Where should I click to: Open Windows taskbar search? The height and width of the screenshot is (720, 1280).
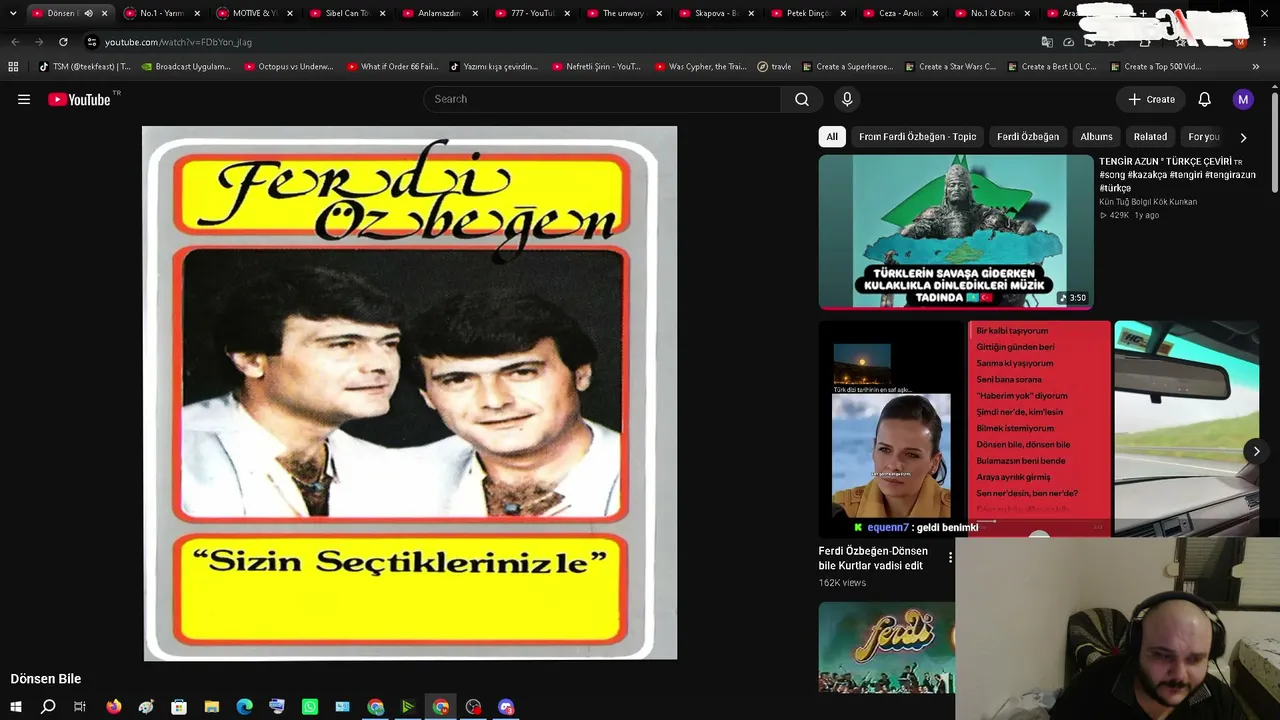click(48, 707)
